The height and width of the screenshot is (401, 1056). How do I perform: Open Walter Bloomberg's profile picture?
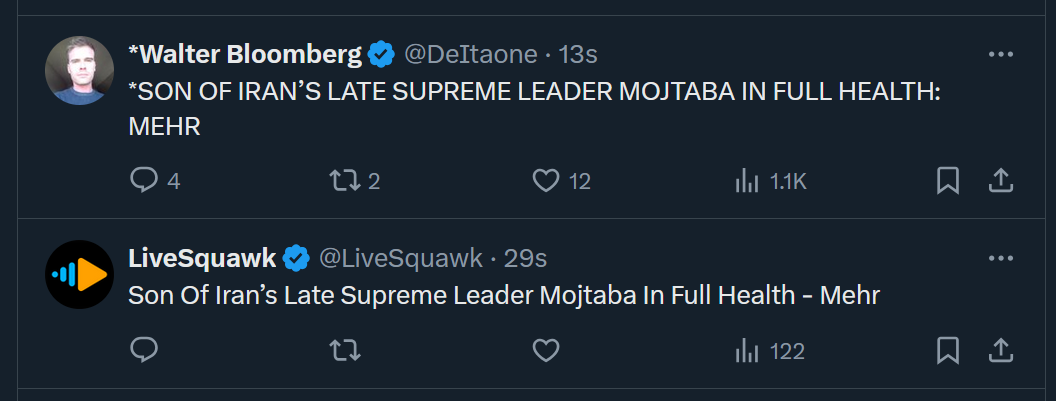point(79,70)
